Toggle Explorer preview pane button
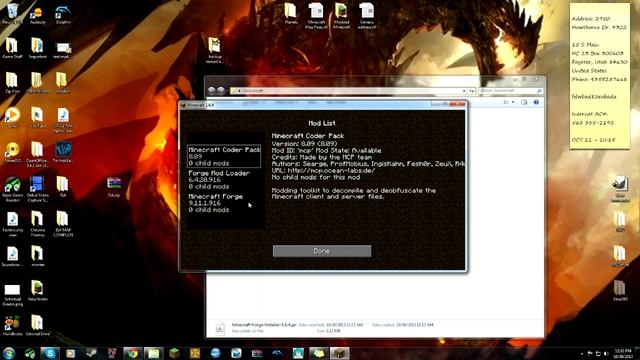 point(524,102)
